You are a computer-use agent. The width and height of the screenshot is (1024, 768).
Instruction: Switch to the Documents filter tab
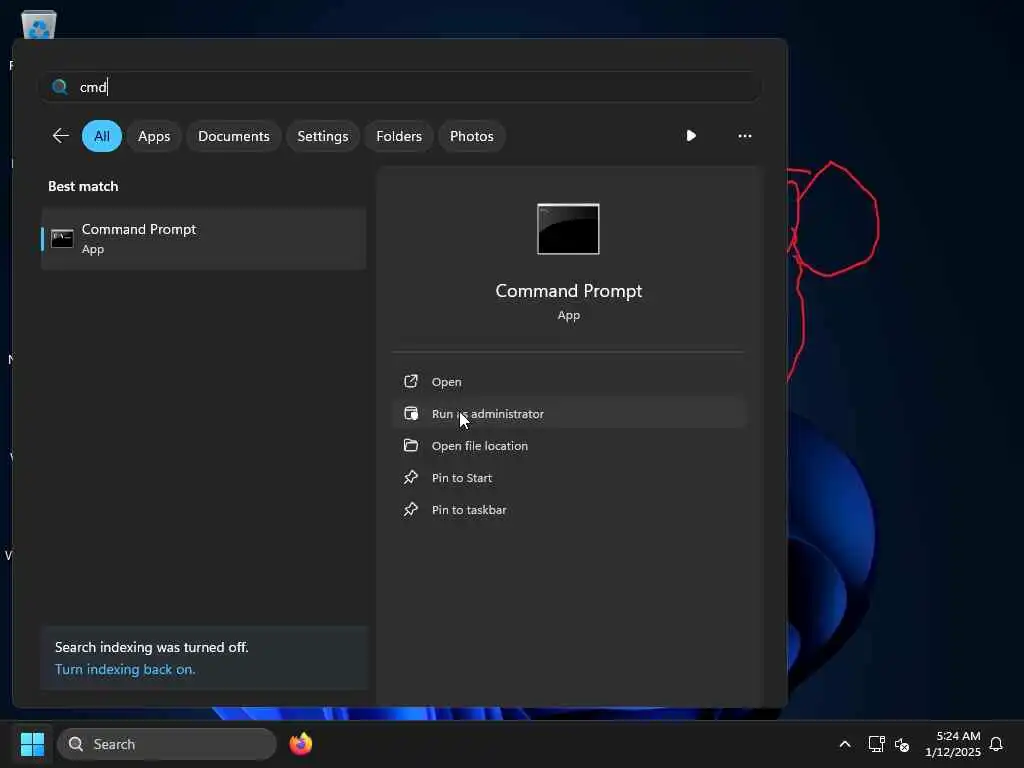[234, 136]
